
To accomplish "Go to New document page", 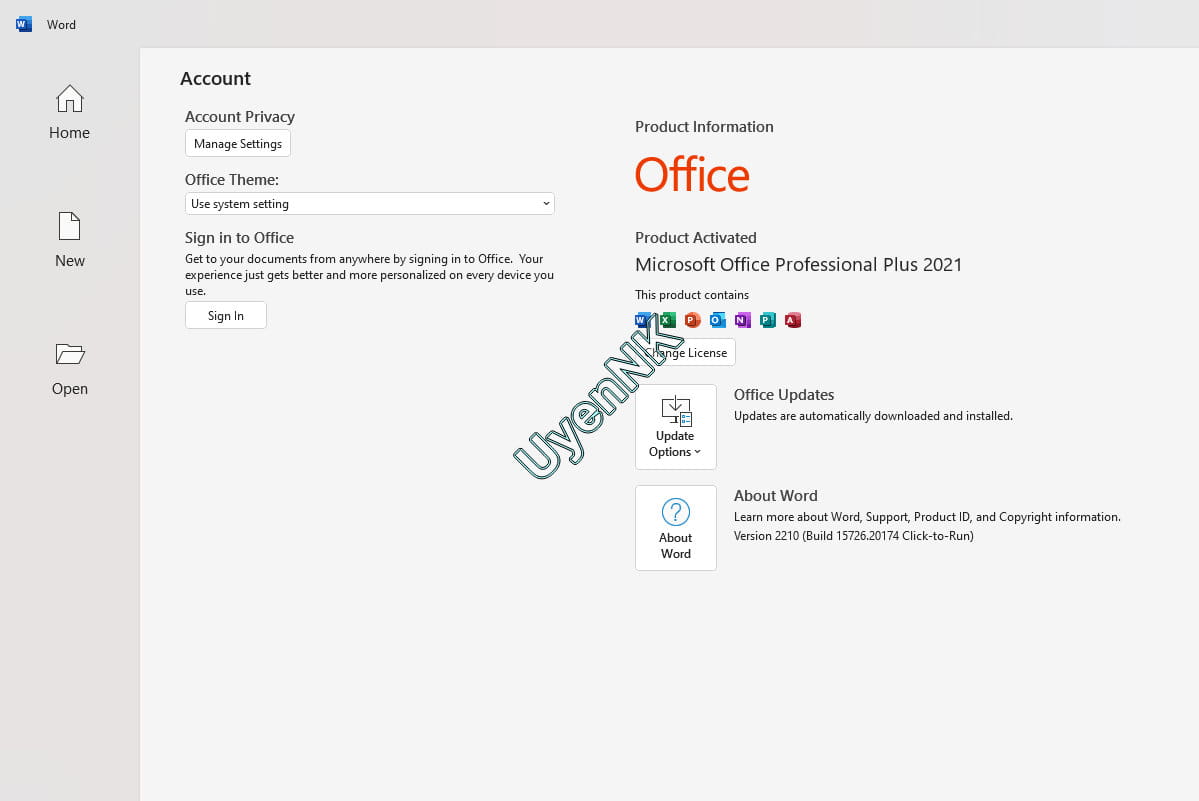I will 70,240.
